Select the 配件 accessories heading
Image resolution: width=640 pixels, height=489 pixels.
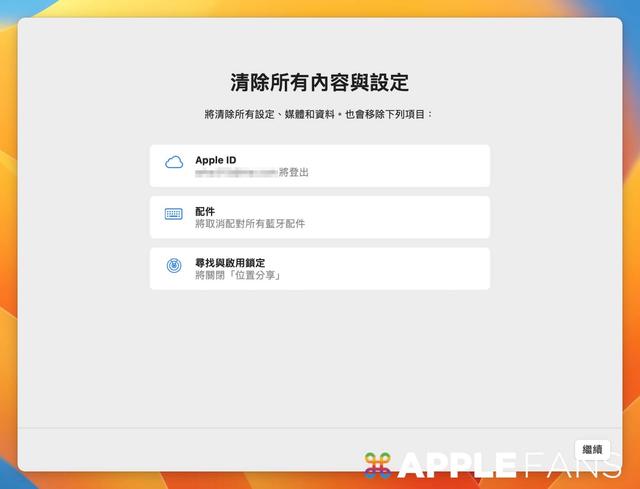click(x=205, y=211)
